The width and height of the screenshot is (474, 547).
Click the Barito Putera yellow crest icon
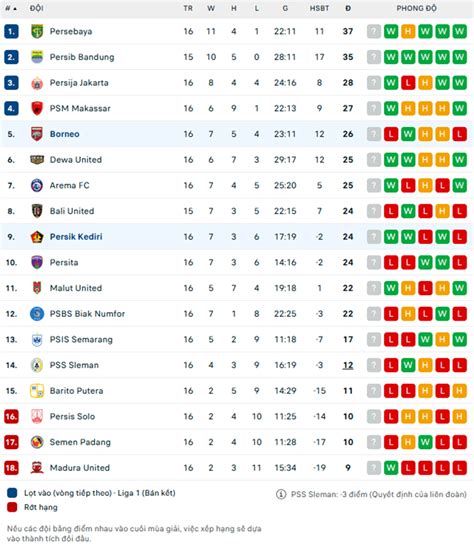pyautogui.click(x=37, y=391)
